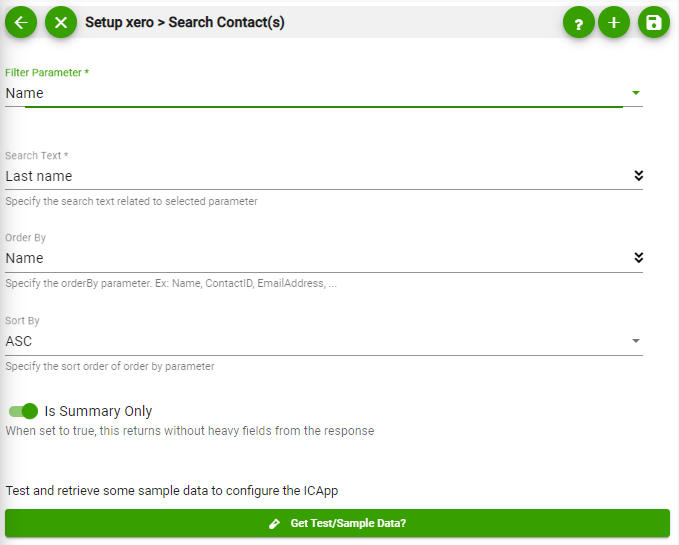This screenshot has width=679, height=545.
Task: Click the ASC value in Sort By
Action: pos(19,341)
